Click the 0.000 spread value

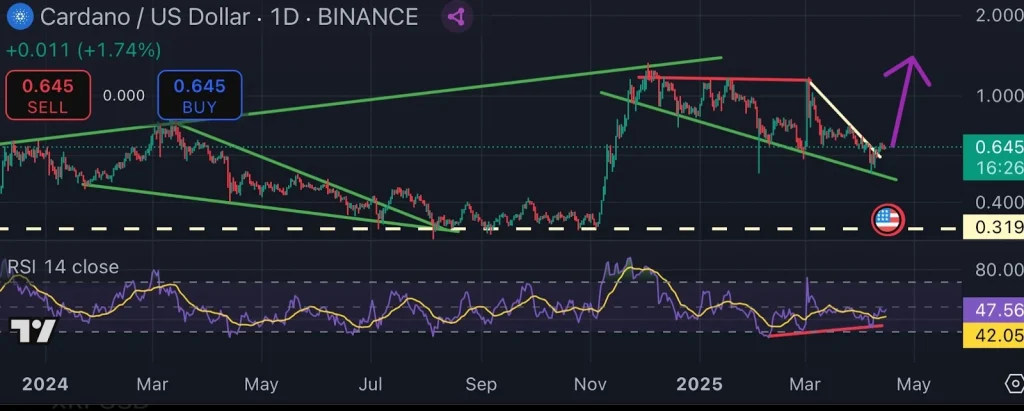pos(124,96)
